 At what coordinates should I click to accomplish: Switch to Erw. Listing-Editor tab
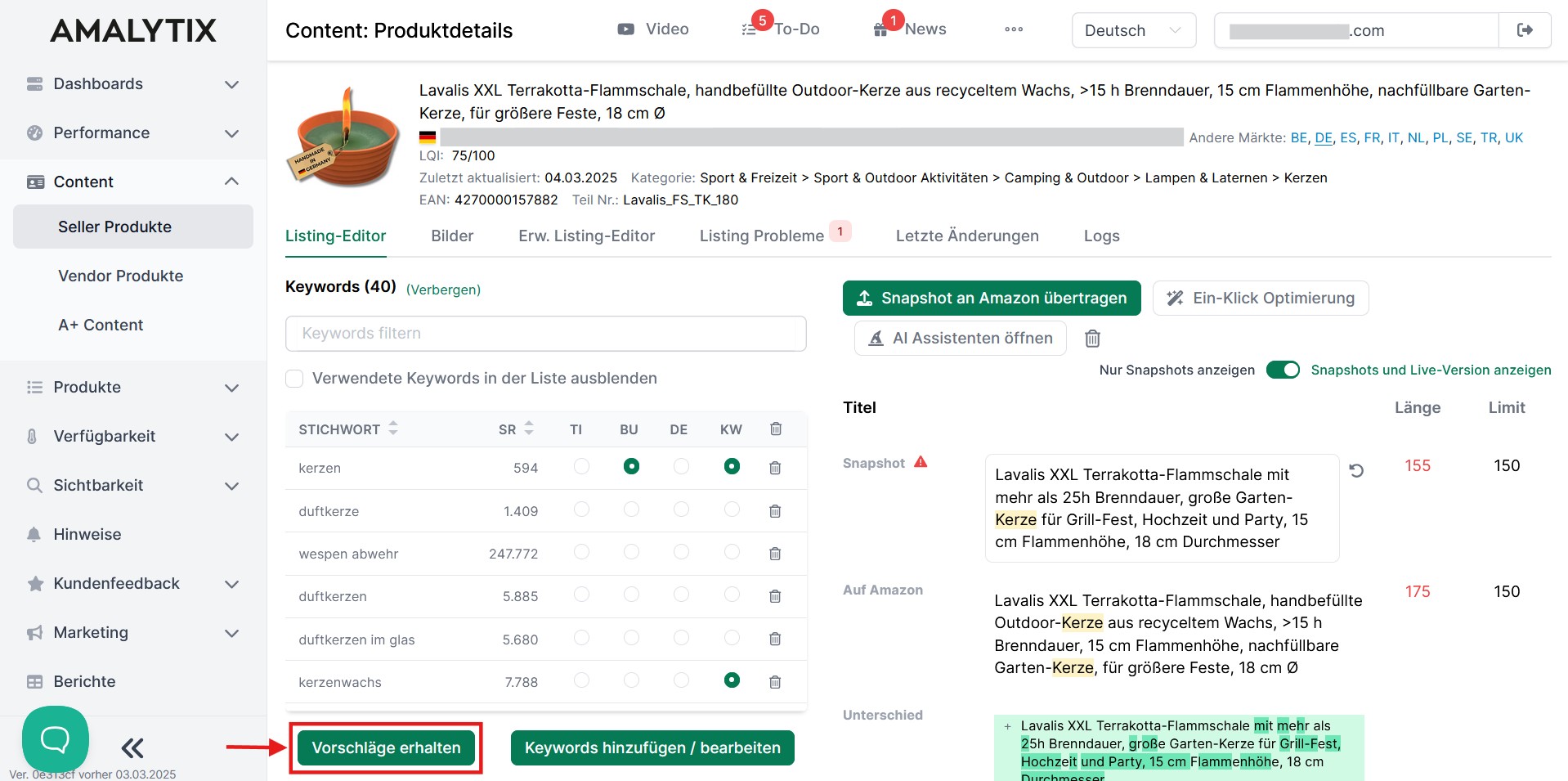tap(586, 236)
